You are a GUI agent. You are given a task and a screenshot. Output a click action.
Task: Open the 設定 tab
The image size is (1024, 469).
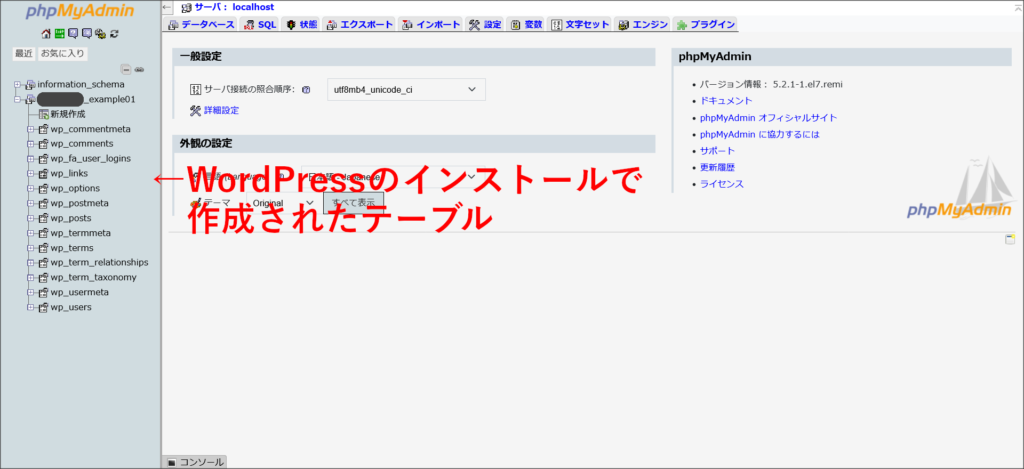pos(485,25)
